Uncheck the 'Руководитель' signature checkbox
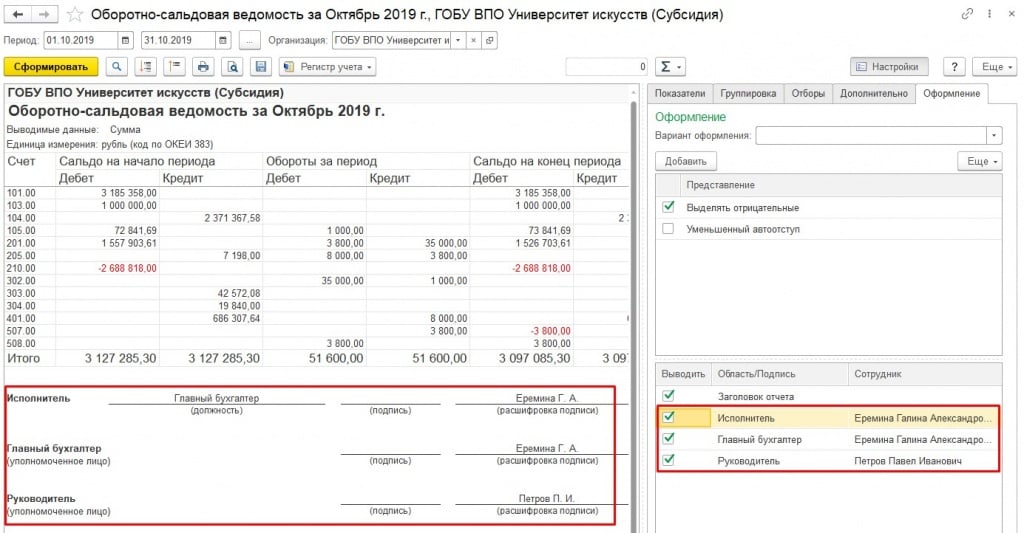Screen dimensions: 1024x533 [668, 461]
